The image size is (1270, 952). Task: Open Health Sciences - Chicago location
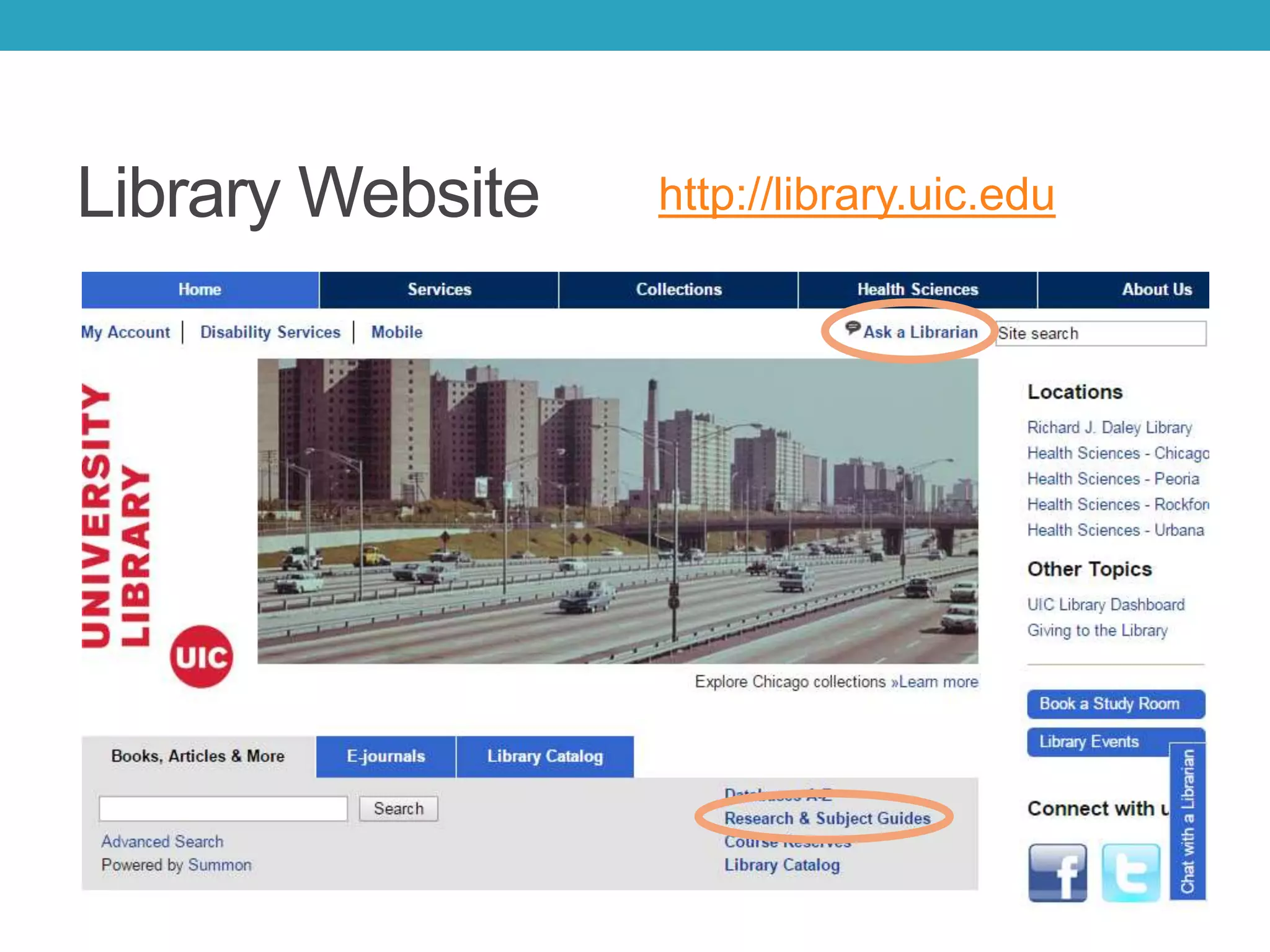point(1118,453)
